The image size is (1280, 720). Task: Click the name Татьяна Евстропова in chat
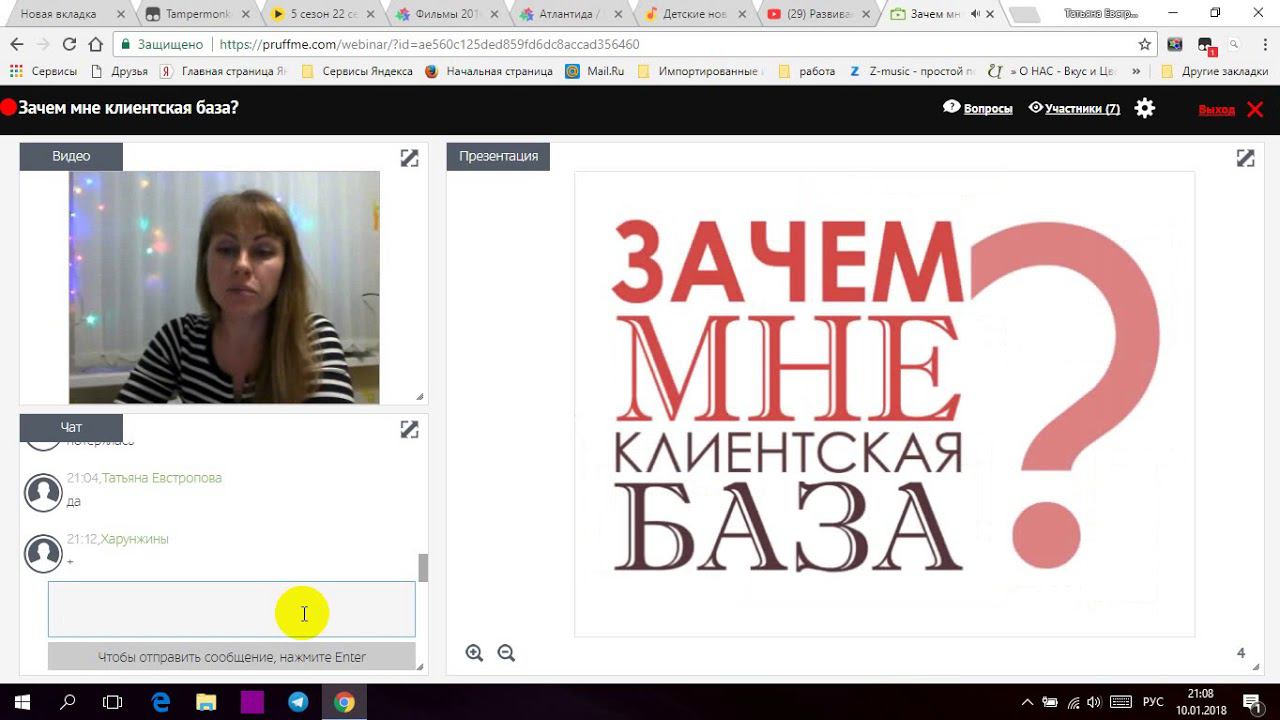(x=162, y=478)
